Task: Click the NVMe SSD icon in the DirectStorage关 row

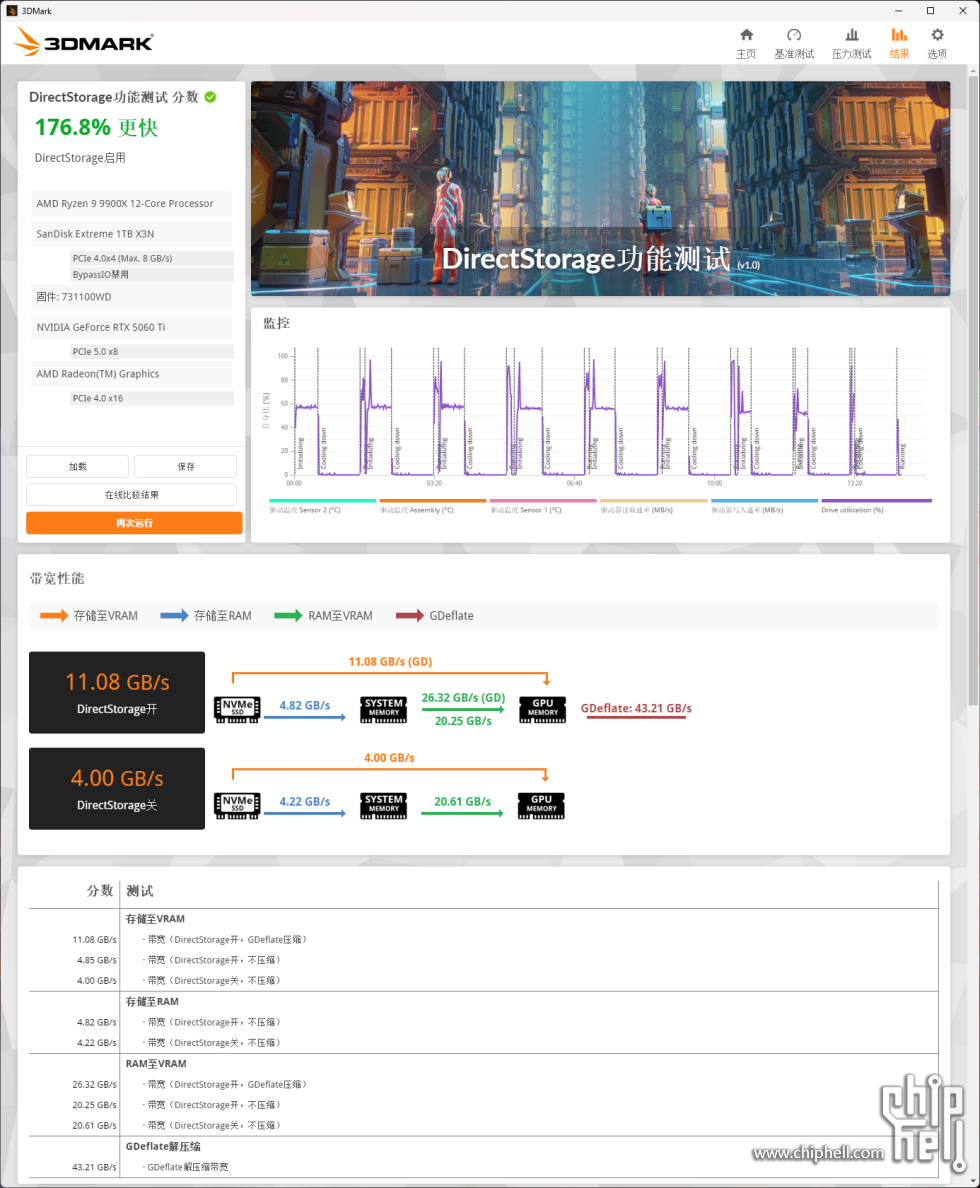Action: [237, 805]
